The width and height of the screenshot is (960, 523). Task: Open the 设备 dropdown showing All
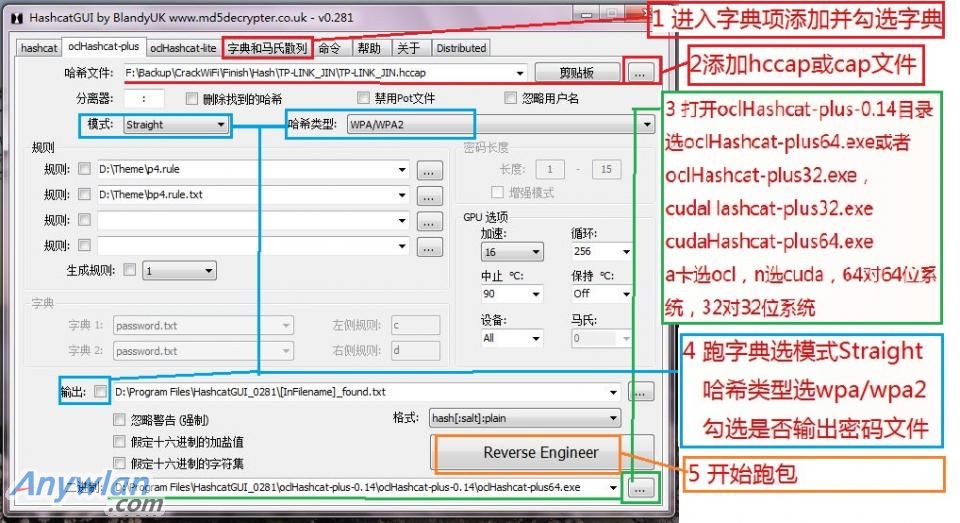tap(512, 338)
